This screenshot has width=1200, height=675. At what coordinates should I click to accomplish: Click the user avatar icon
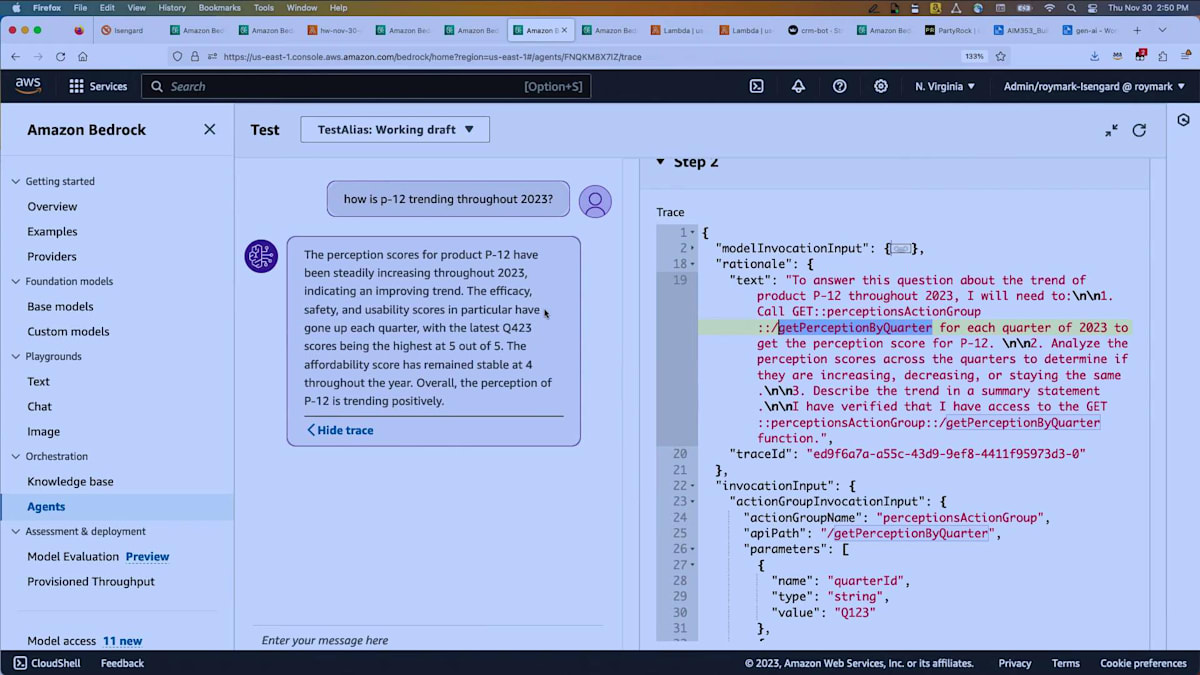595,201
